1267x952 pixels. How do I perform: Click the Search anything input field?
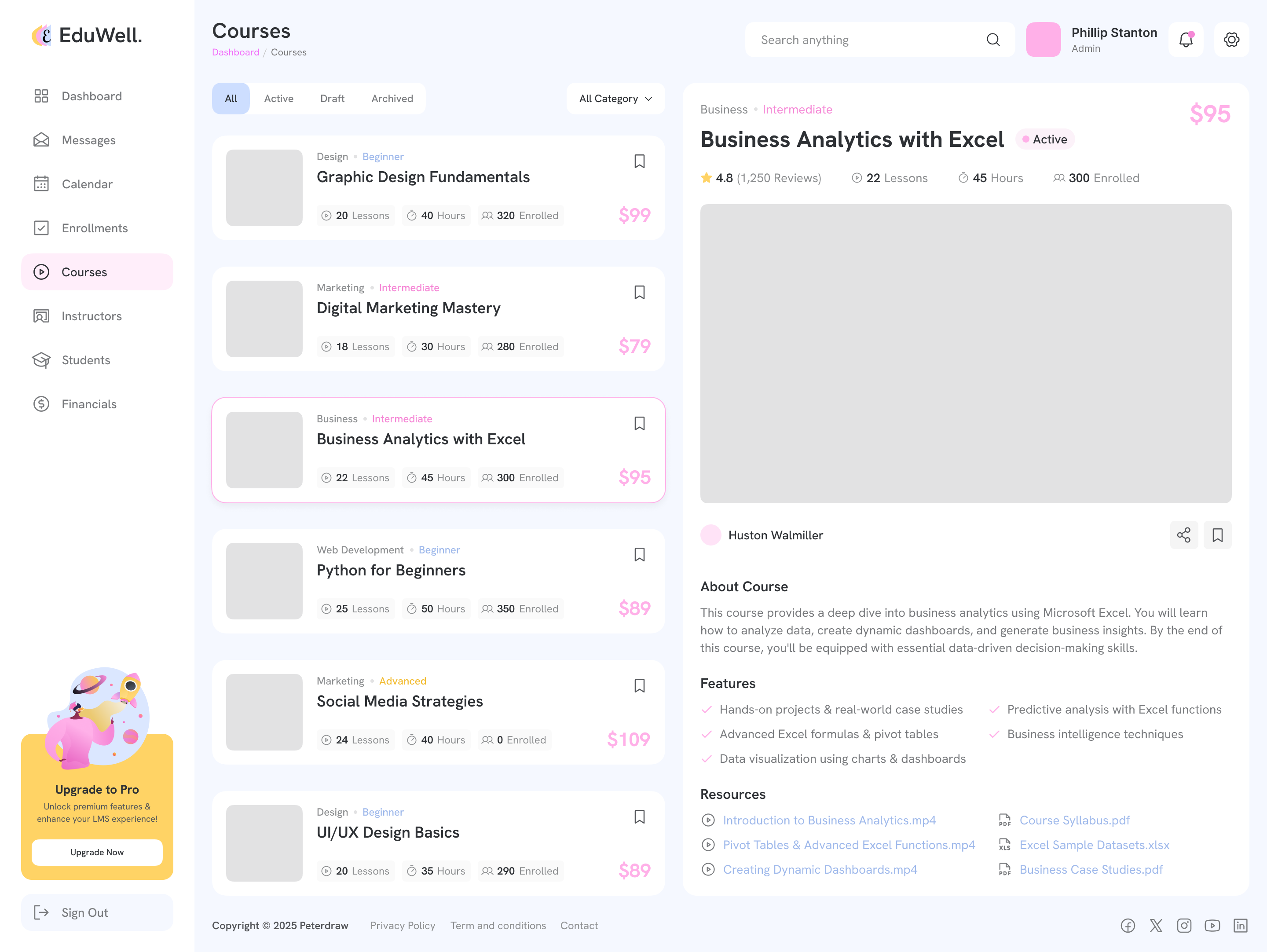click(859, 40)
